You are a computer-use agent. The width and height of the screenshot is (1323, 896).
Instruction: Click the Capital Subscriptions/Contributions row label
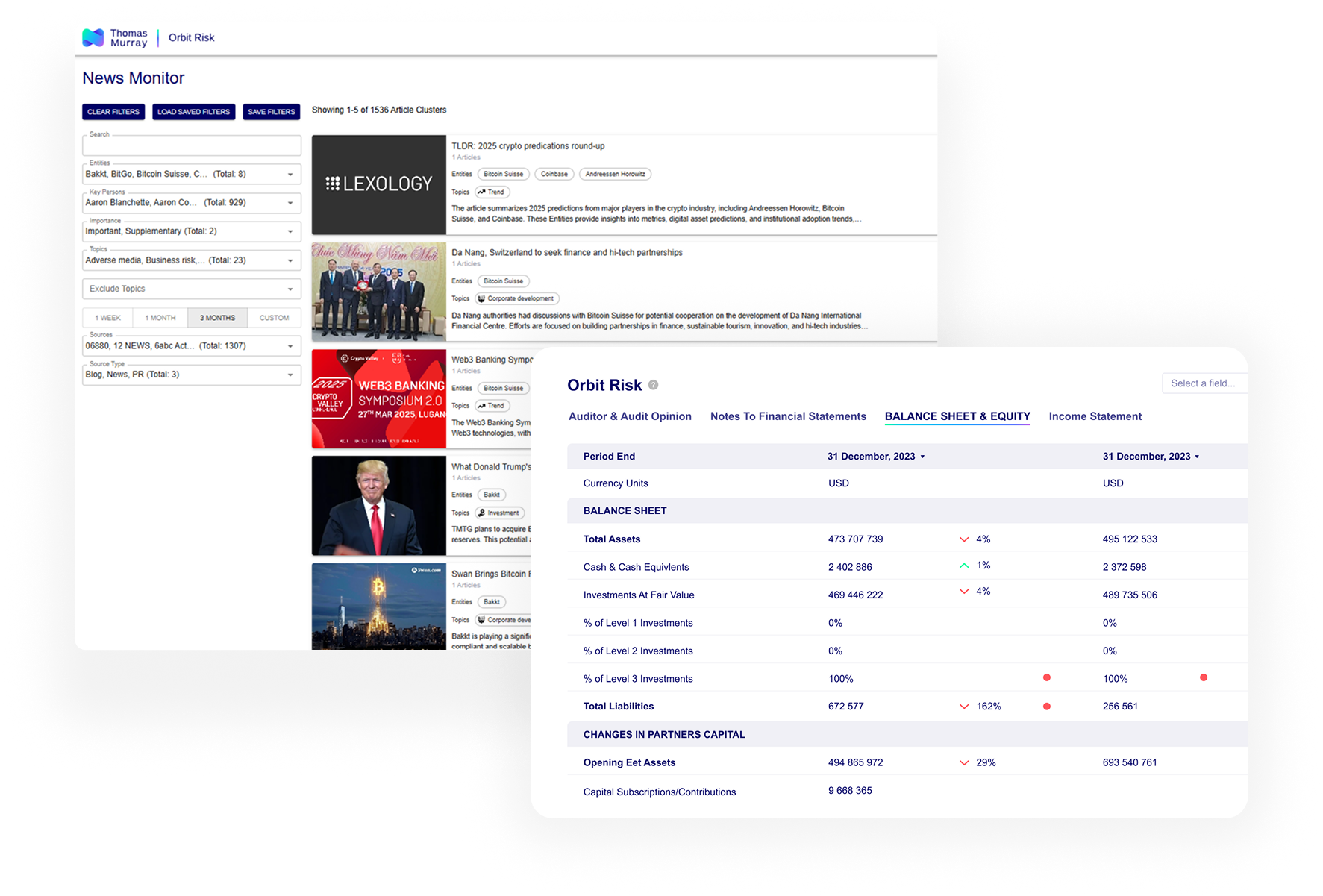(660, 792)
